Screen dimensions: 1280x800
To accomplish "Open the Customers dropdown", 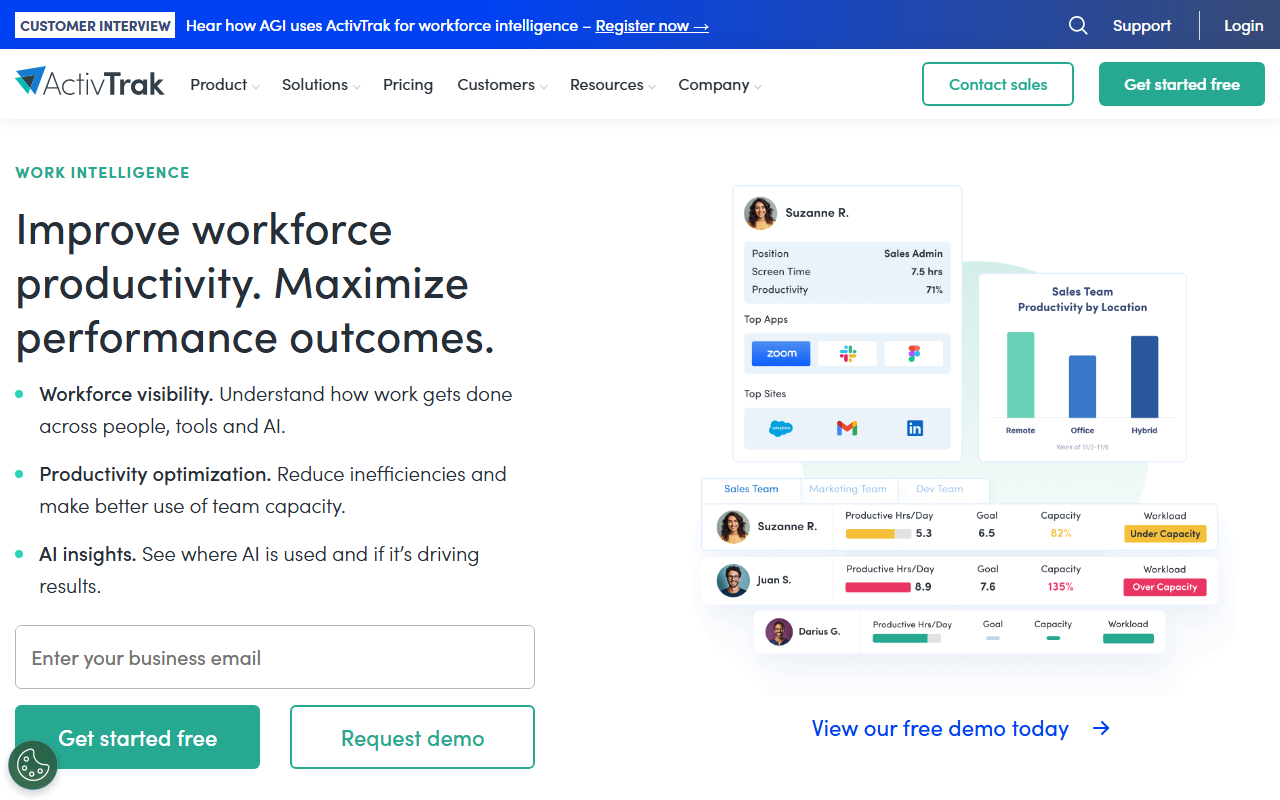I will (x=502, y=85).
